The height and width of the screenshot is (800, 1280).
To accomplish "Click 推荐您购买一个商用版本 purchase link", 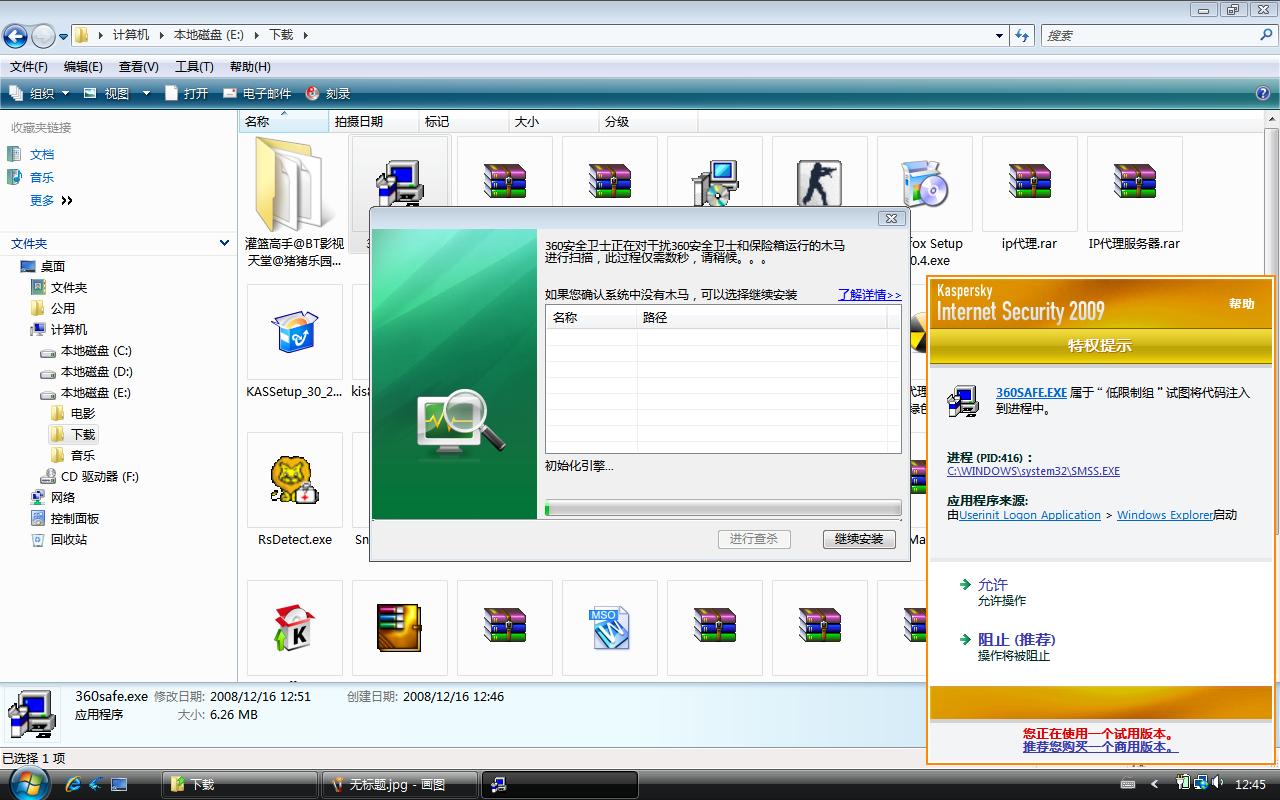I will [x=1100, y=747].
